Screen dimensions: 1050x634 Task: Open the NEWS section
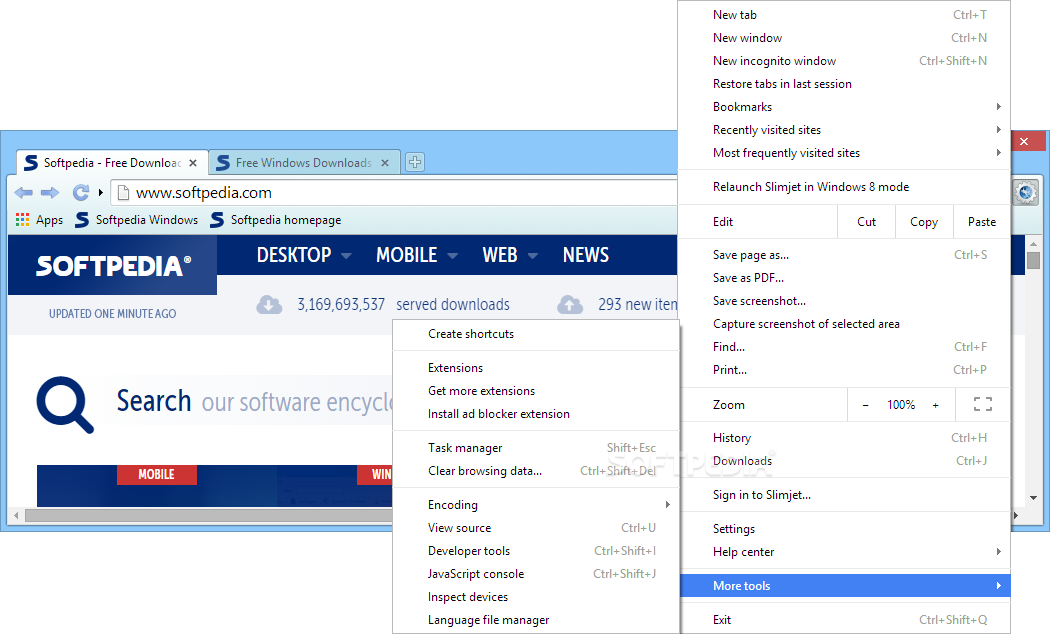click(x=586, y=255)
